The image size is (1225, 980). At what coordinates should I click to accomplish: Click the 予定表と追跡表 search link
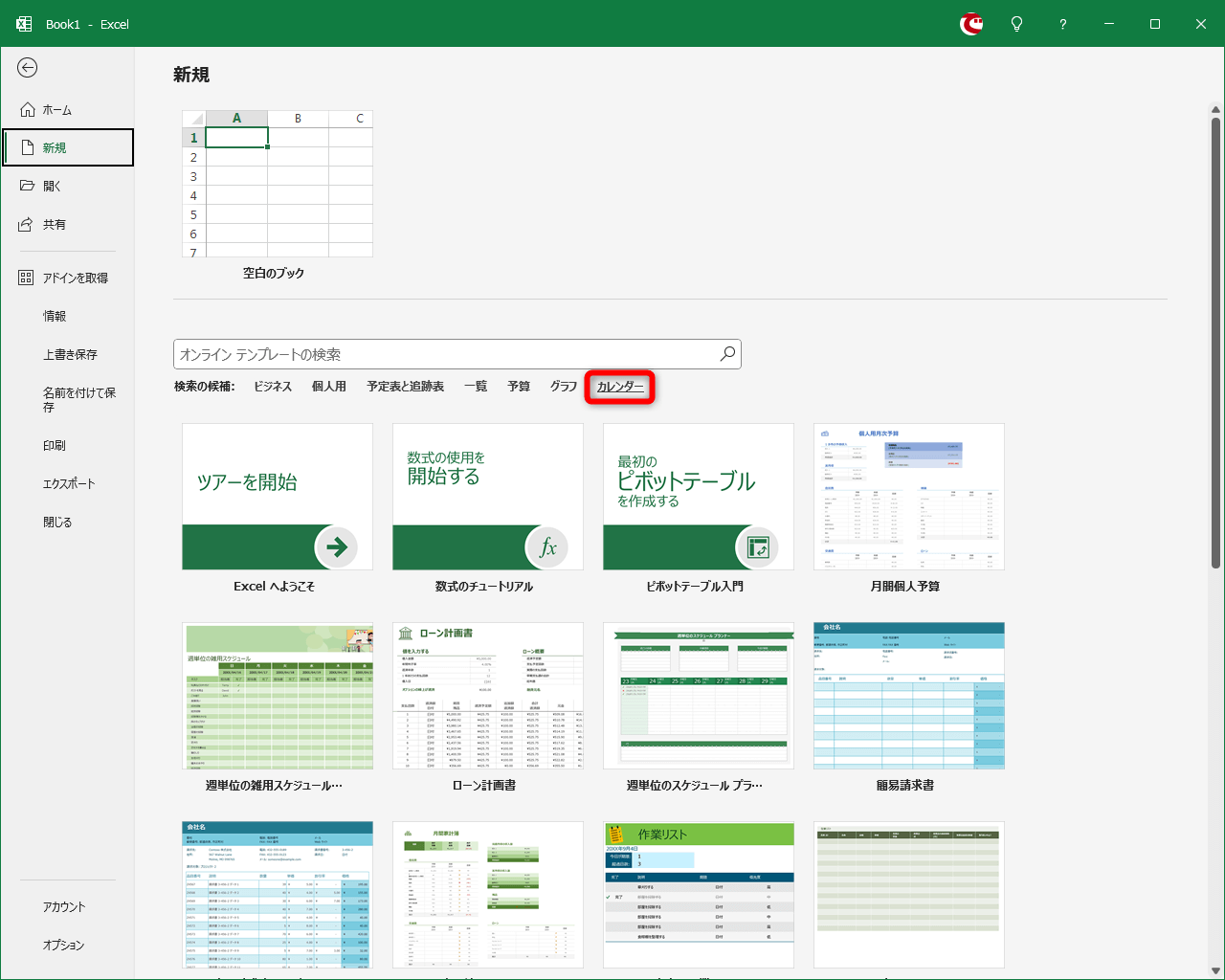coord(406,387)
